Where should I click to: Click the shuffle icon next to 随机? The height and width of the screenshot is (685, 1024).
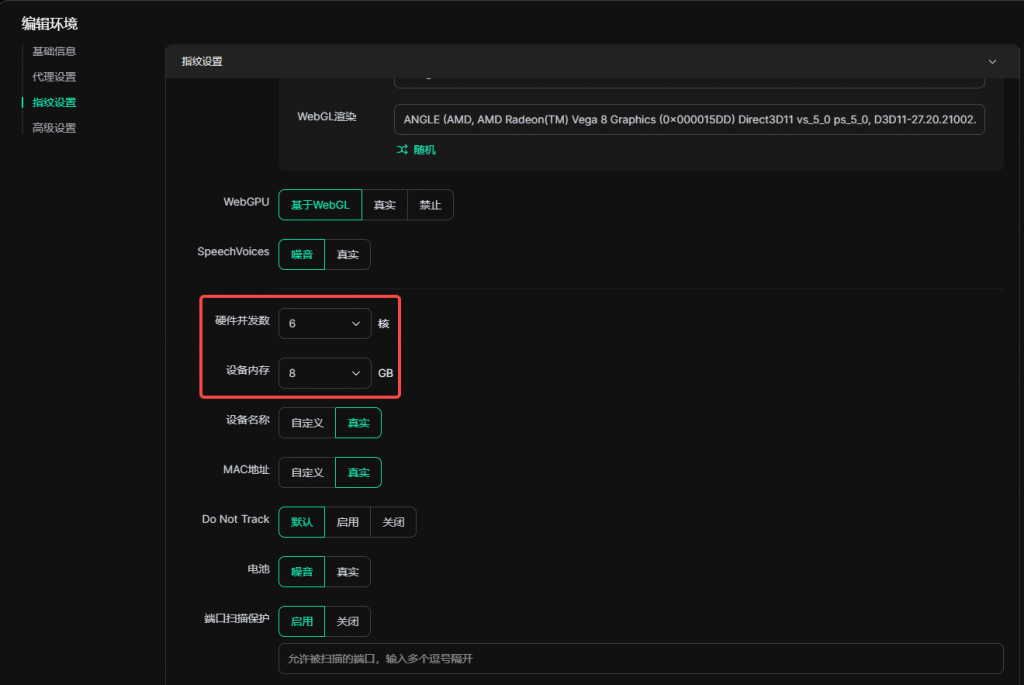pos(402,150)
